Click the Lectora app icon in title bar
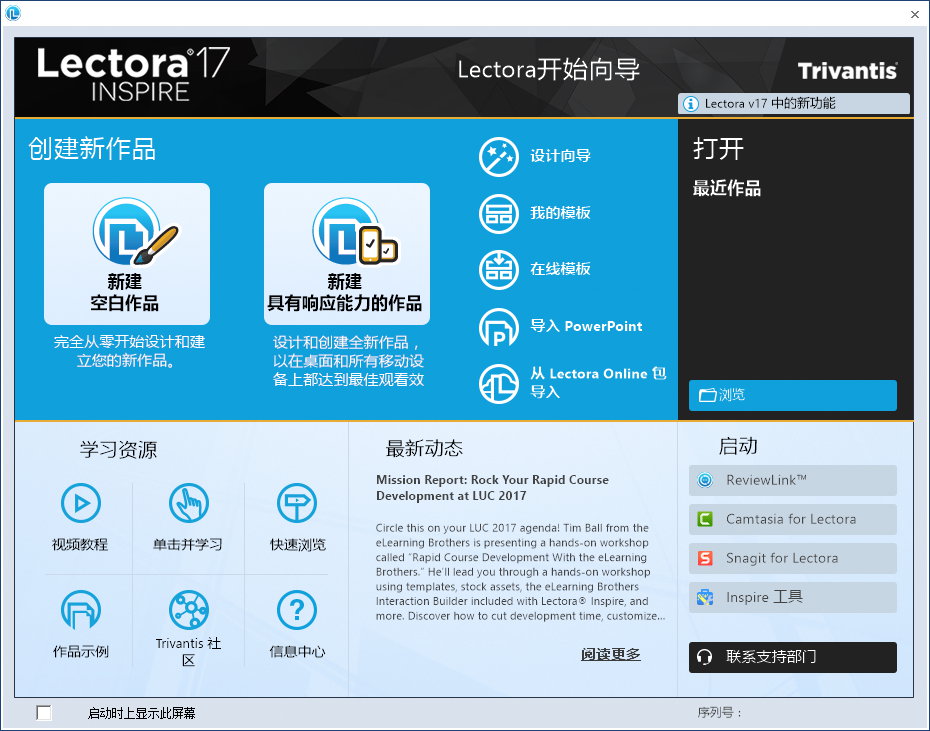The height and width of the screenshot is (731, 930). [13, 12]
